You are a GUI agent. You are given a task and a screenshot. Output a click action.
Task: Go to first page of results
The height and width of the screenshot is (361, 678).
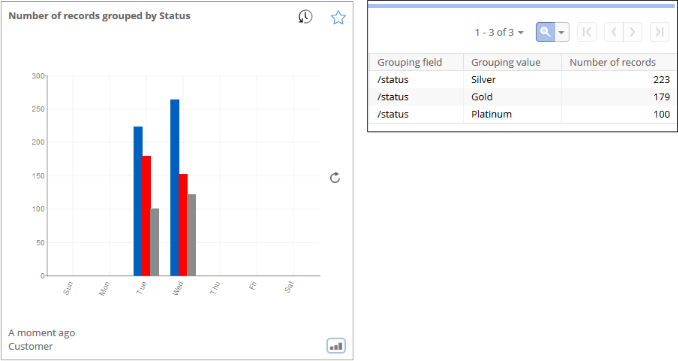coord(587,32)
